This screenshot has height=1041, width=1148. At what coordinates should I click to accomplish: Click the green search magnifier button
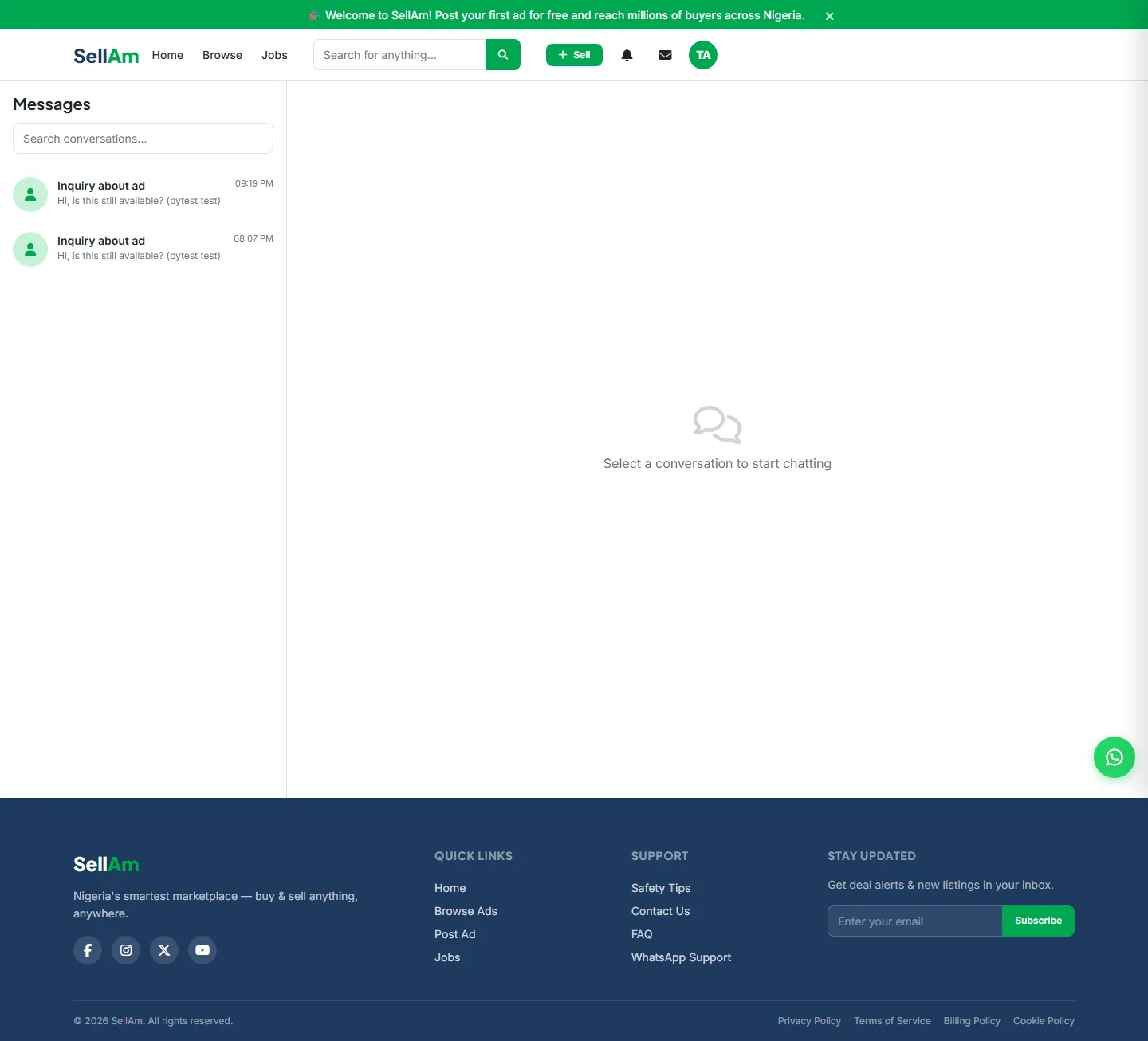point(503,55)
